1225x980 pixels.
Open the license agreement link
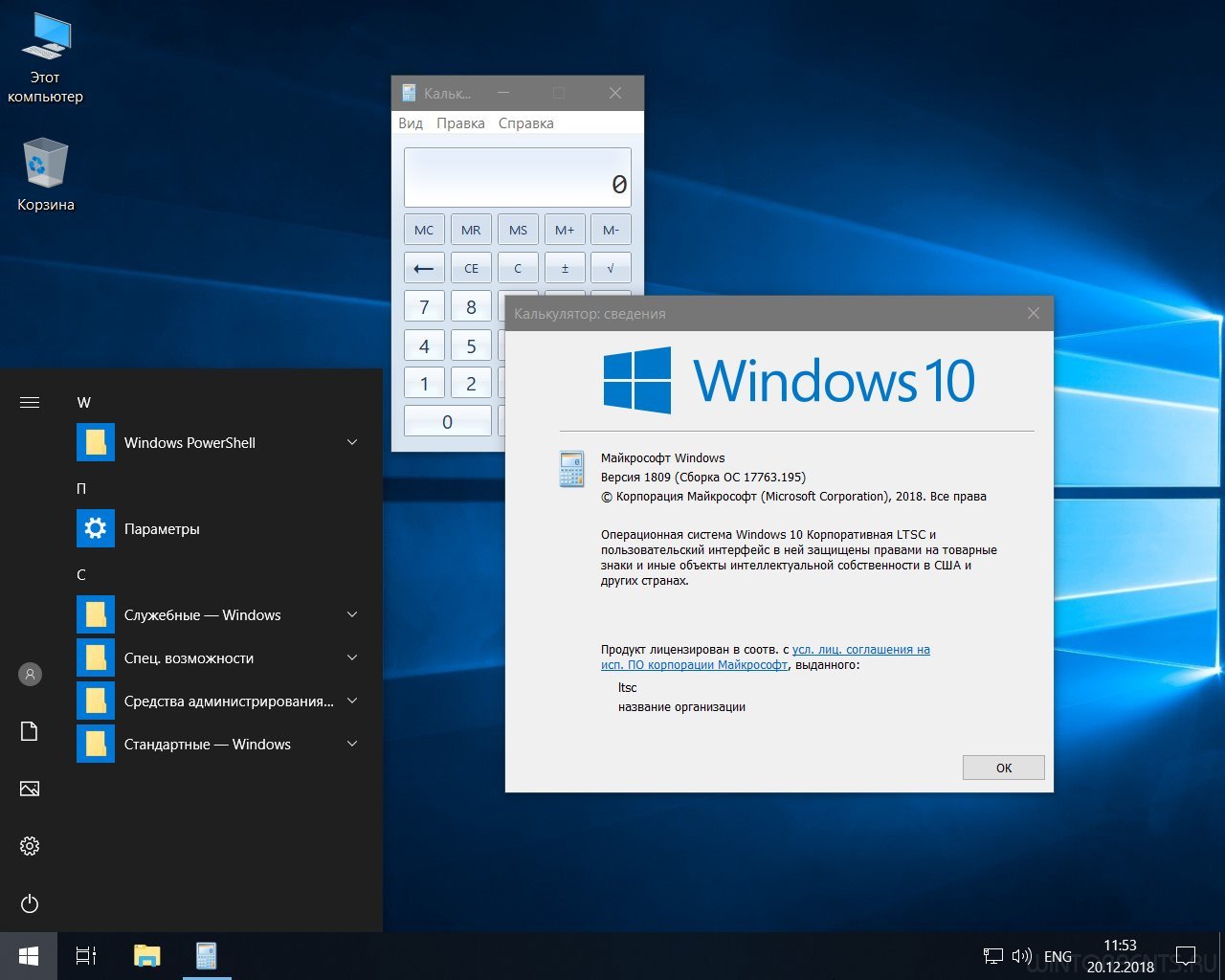[x=860, y=650]
